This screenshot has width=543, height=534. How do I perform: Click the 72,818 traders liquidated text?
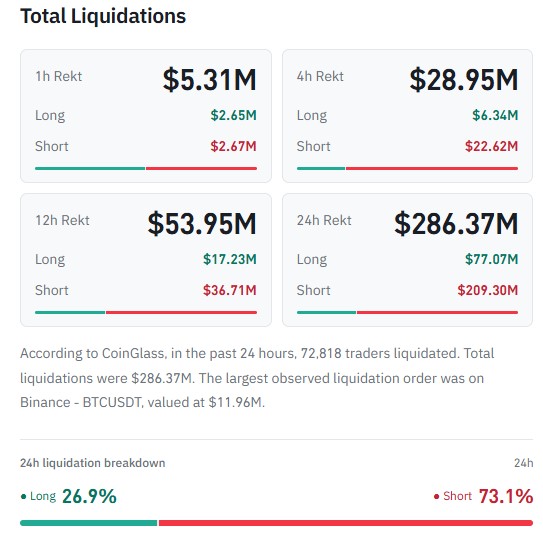(x=380, y=354)
